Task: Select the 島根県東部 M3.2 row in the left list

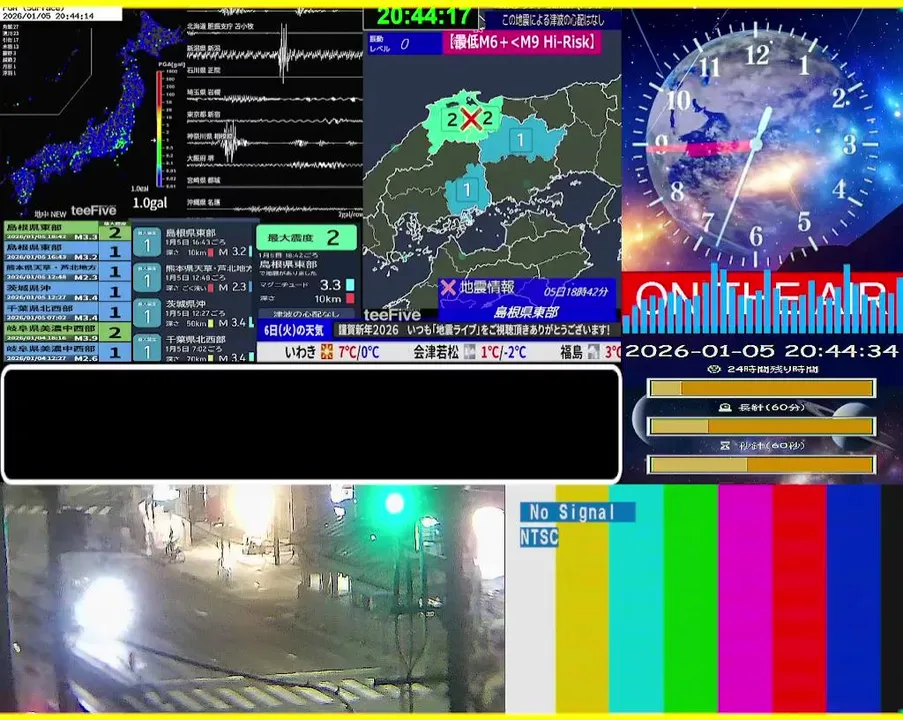Action: tap(67, 251)
